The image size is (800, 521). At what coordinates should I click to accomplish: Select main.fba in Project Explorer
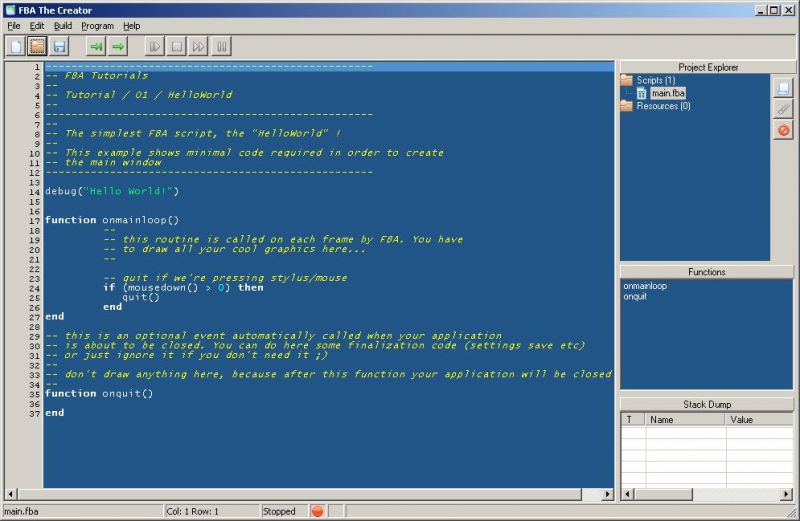(x=668, y=93)
